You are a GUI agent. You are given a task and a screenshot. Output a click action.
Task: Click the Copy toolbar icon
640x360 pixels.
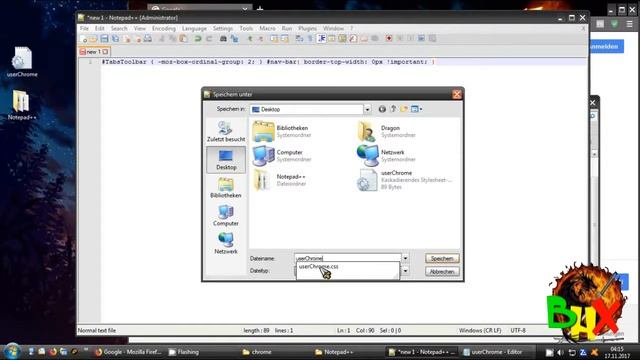click(x=173, y=39)
